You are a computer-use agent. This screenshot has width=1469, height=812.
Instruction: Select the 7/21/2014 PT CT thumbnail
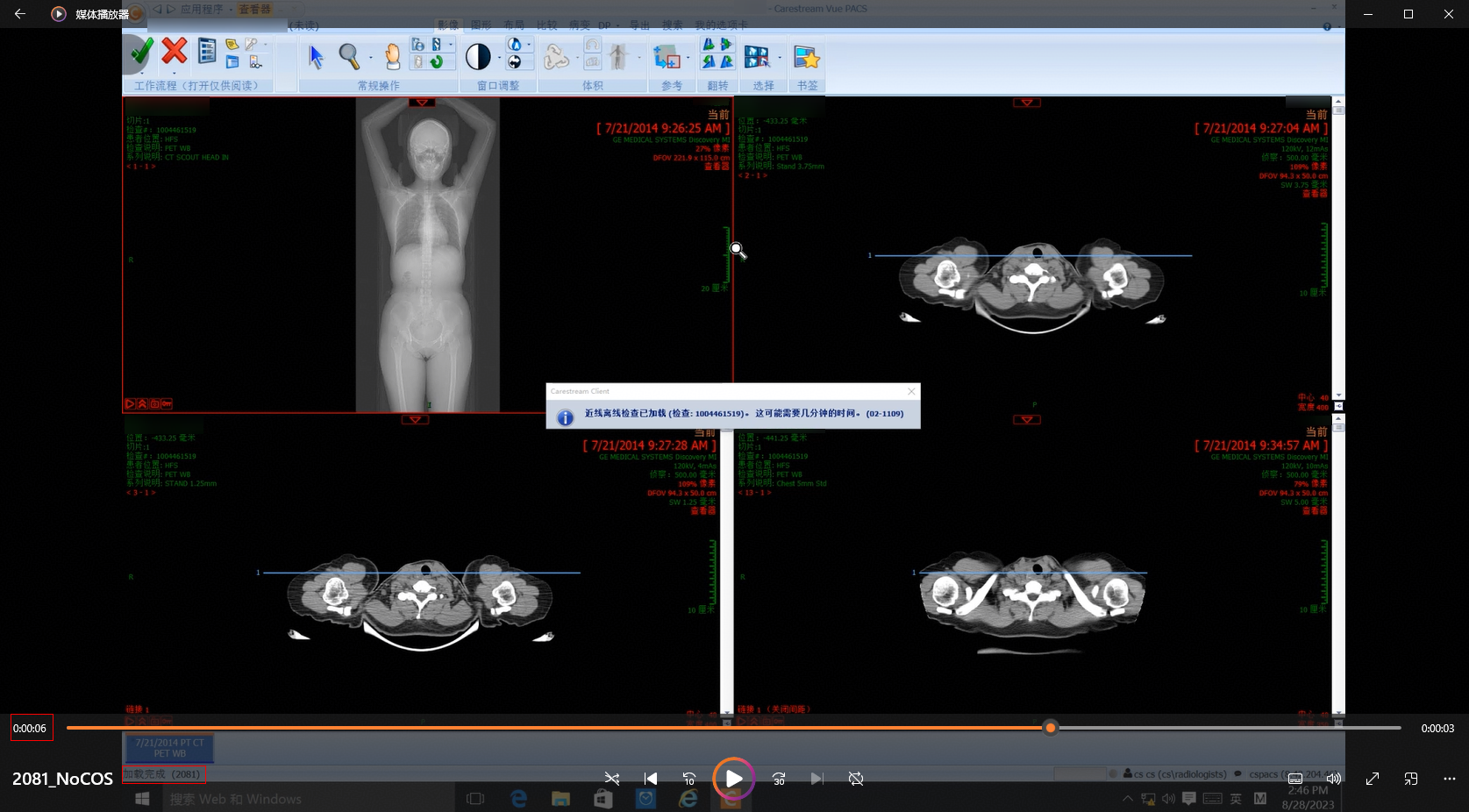[169, 748]
